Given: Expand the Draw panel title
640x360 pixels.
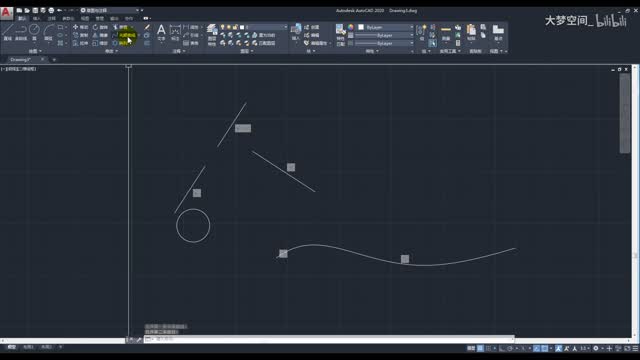Looking at the screenshot, I should click(35, 51).
